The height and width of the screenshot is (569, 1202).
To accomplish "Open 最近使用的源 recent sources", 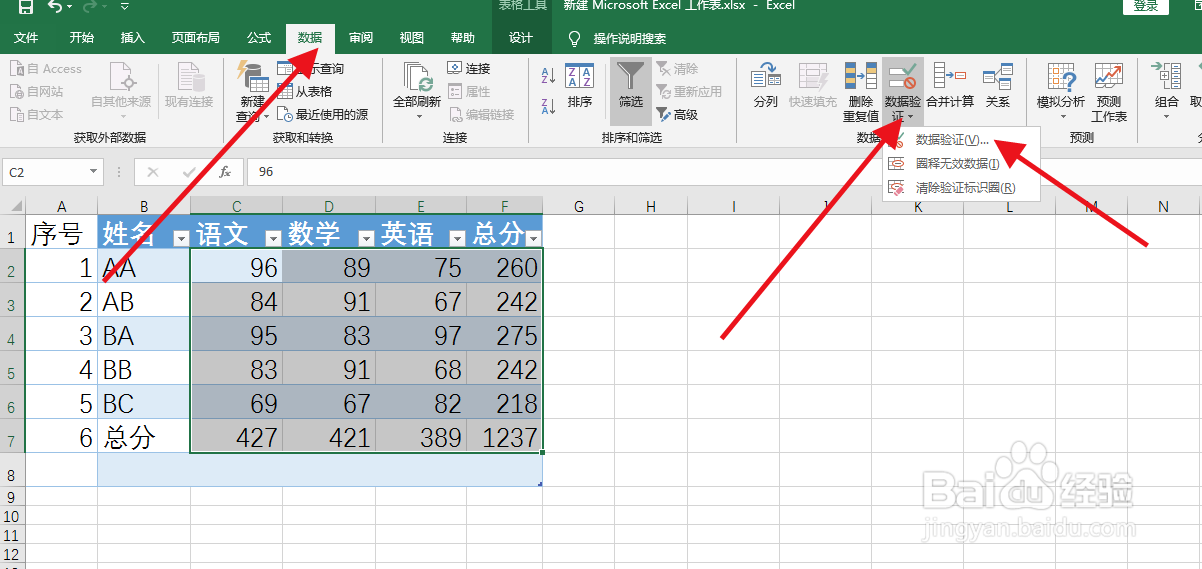I will tap(322, 114).
